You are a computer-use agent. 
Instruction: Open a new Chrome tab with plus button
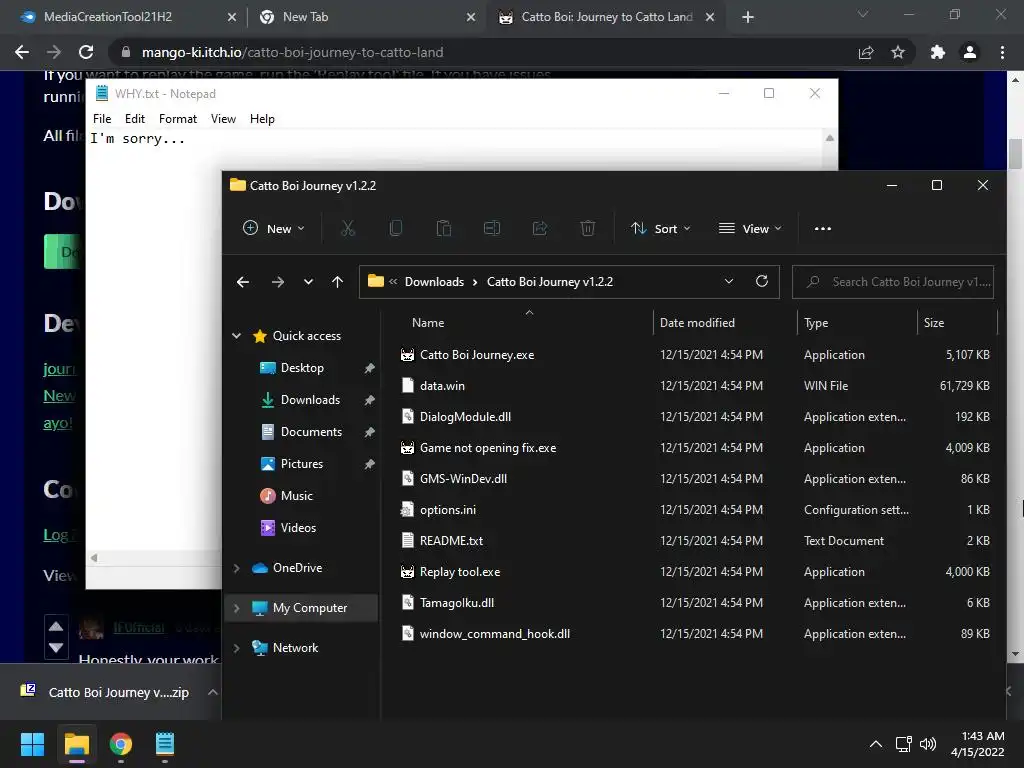748,17
